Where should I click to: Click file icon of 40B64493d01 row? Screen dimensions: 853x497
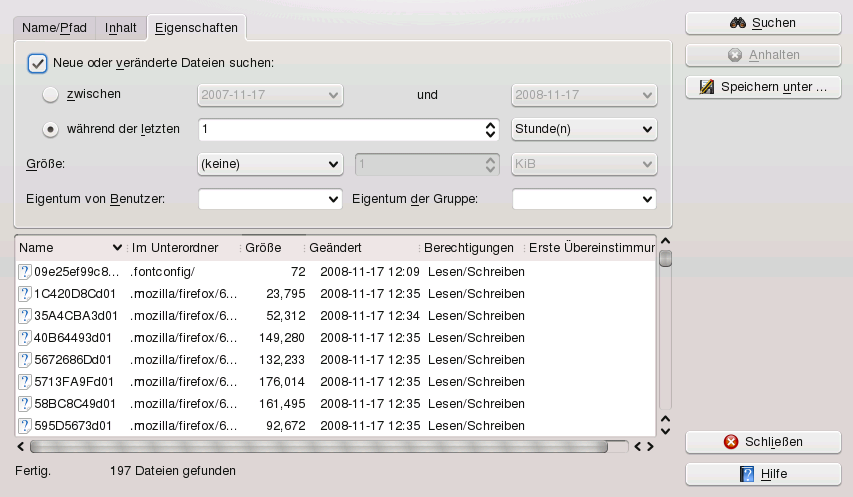point(24,338)
